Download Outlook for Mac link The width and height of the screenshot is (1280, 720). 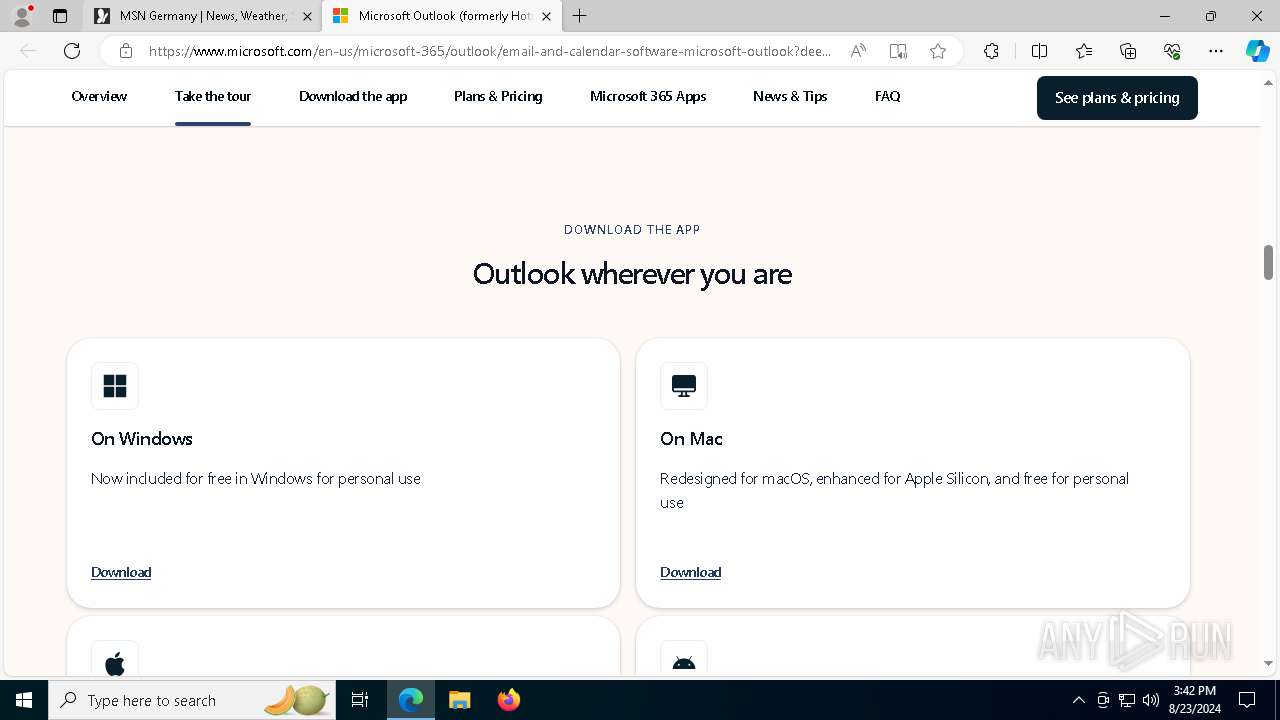690,572
